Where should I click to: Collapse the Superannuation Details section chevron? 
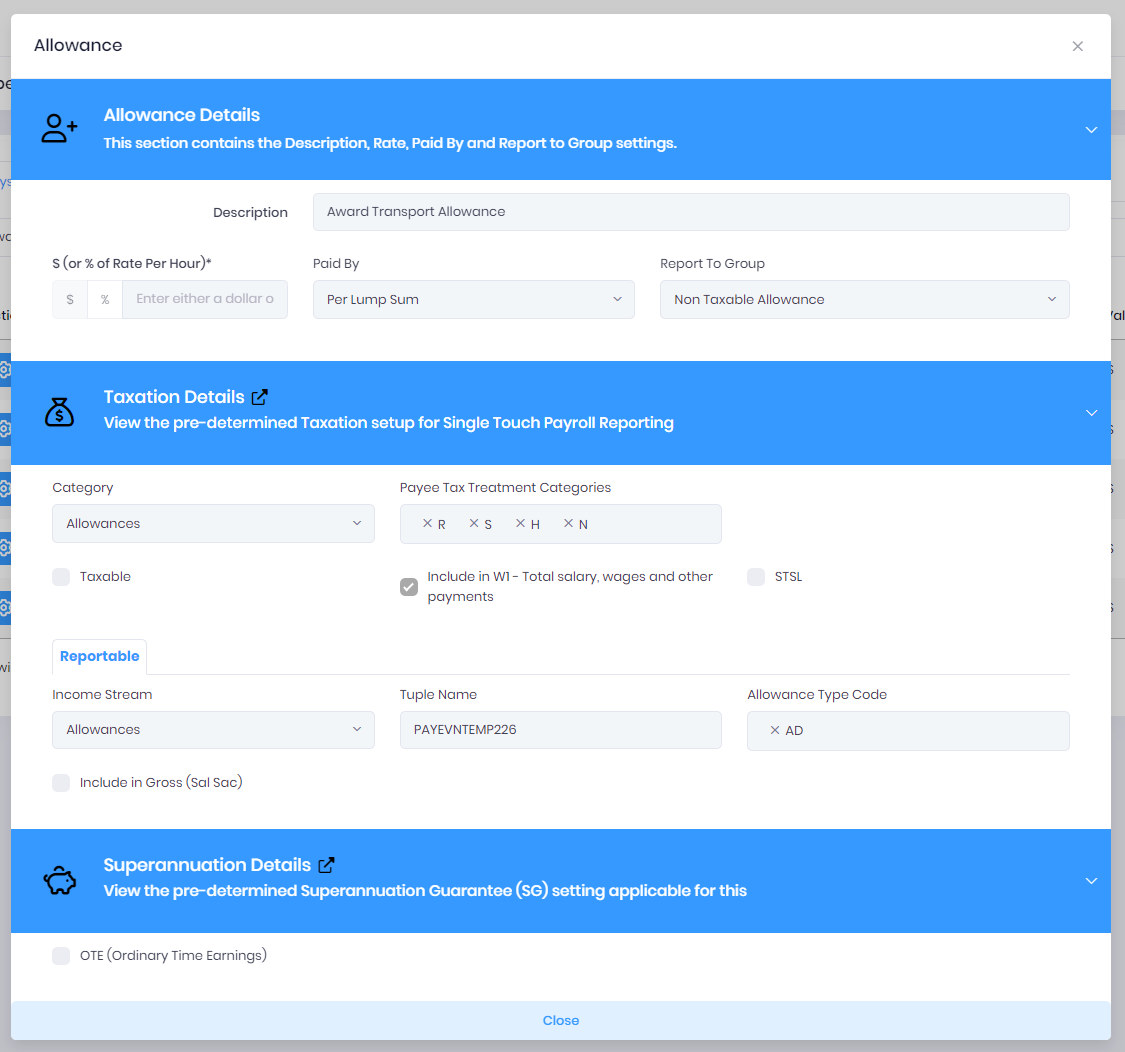pyautogui.click(x=1091, y=880)
